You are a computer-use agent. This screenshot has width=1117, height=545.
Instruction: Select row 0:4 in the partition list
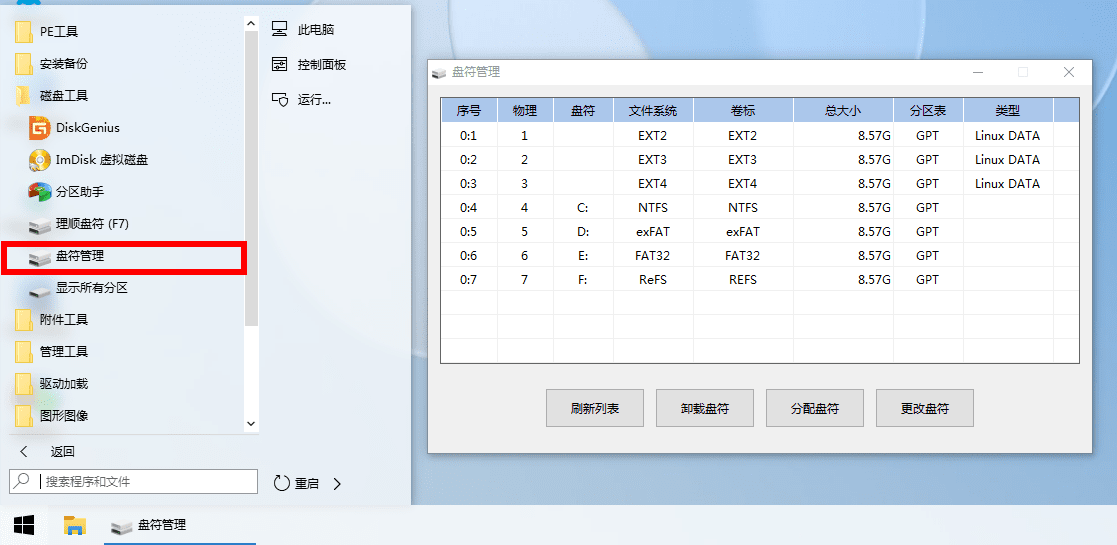click(x=759, y=208)
